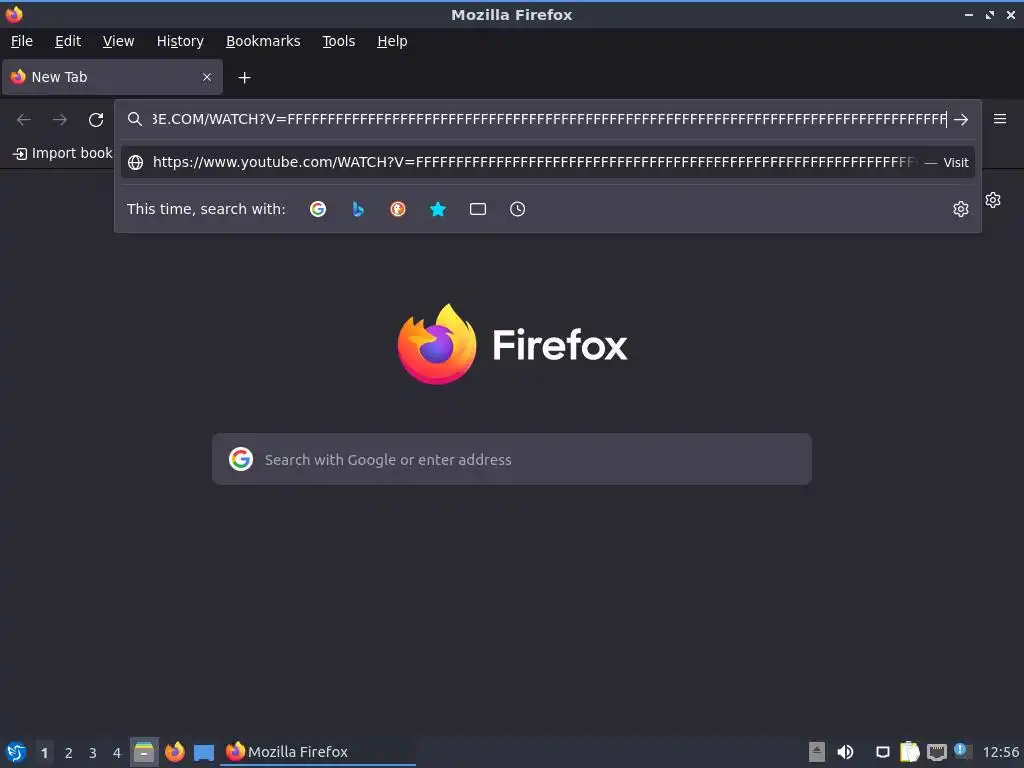This screenshot has height=768, width=1024.
Task: Select the New Tab tab
Action: 112,77
